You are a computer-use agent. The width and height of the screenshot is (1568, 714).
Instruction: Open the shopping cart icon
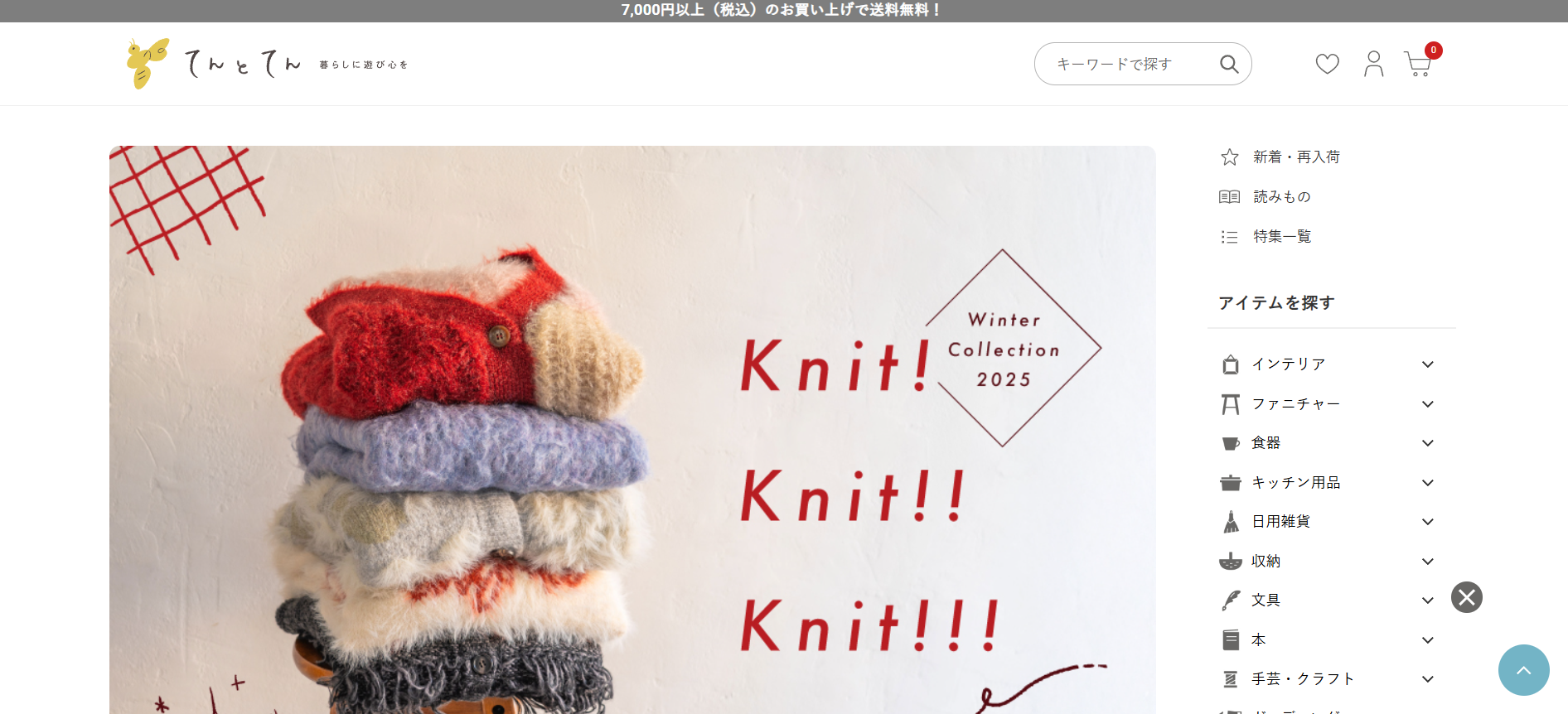1418,64
